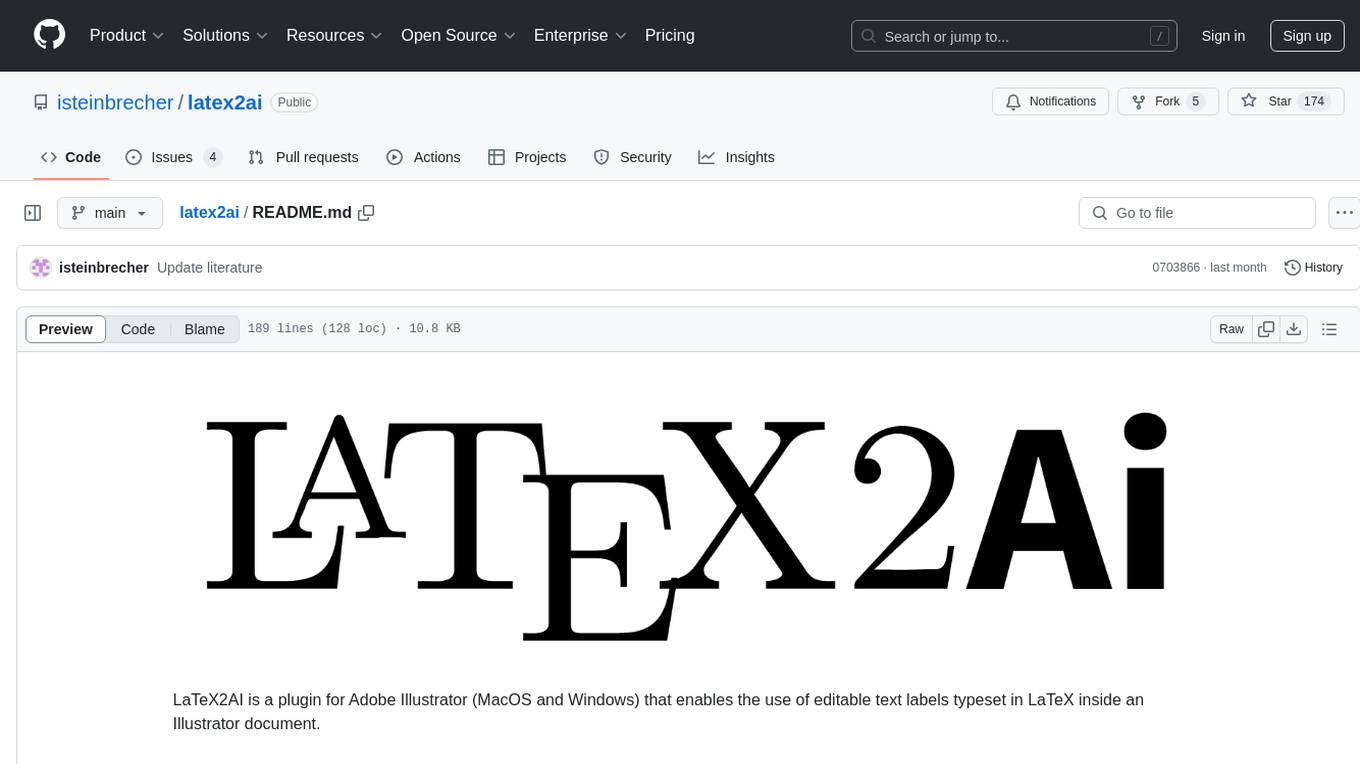Click the fork count 5
1360x764 pixels.
point(1195,101)
